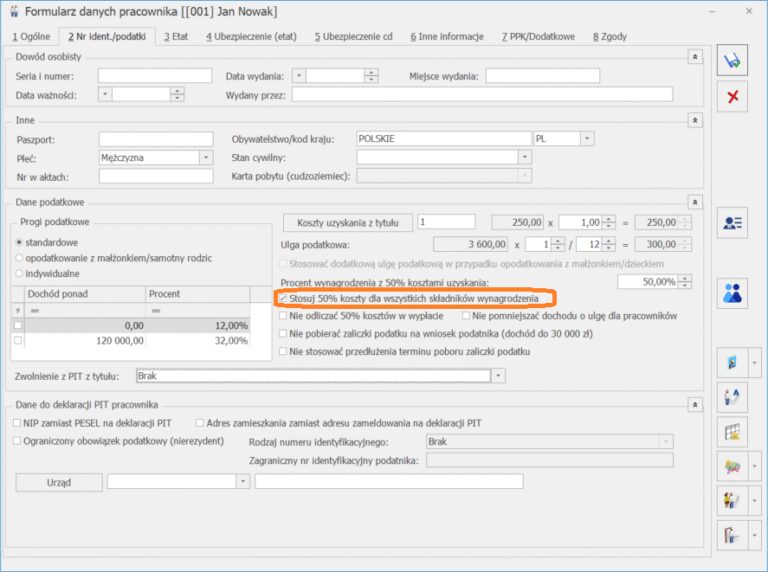This screenshot has height=572, width=768.
Task: Tick the checkbox in the 120 000,00 row
Action: (x=18, y=340)
